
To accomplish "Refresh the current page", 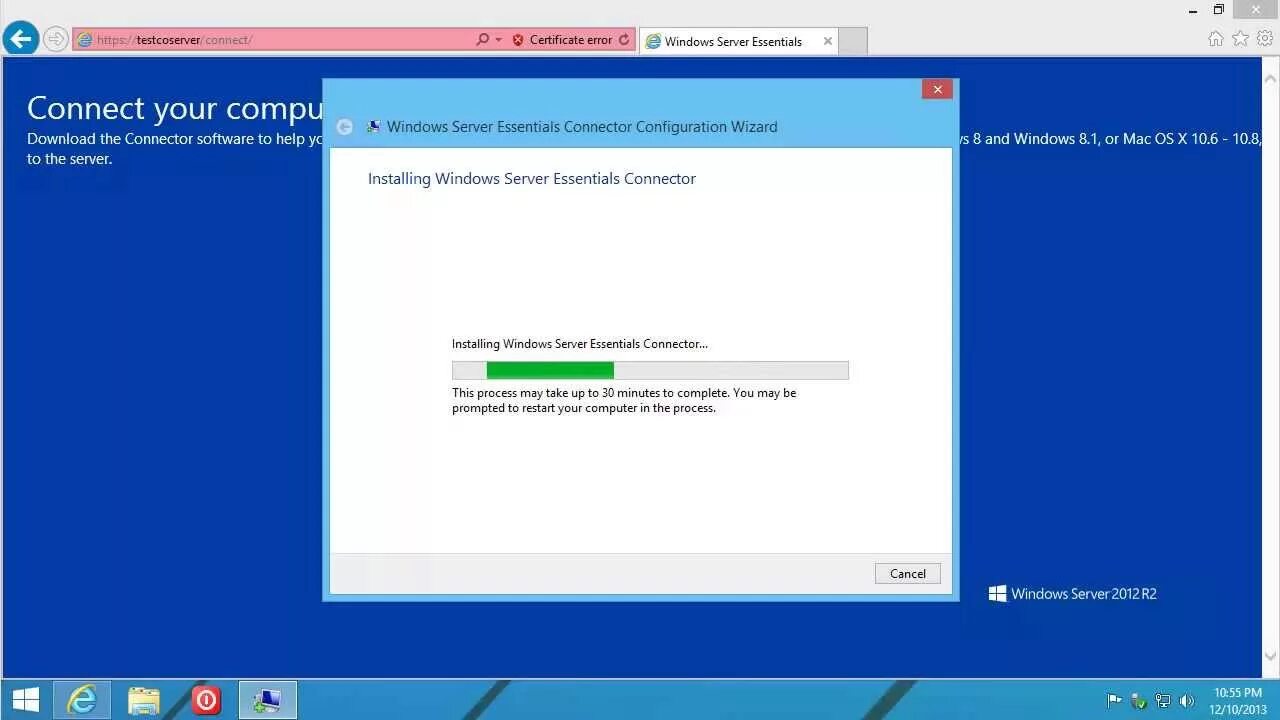I will (624, 40).
